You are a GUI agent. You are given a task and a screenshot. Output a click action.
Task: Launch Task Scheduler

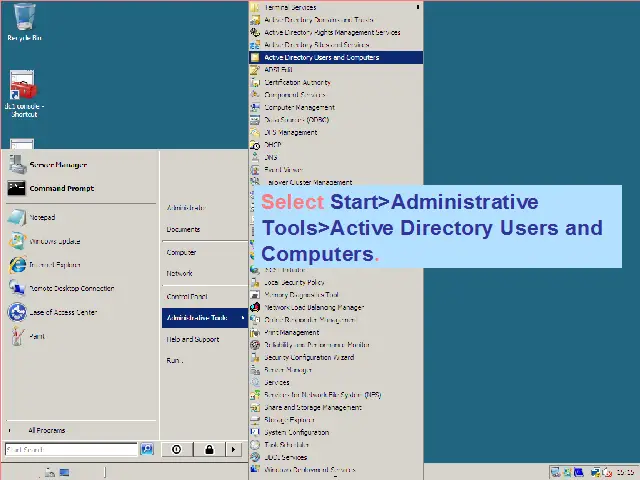(336, 445)
